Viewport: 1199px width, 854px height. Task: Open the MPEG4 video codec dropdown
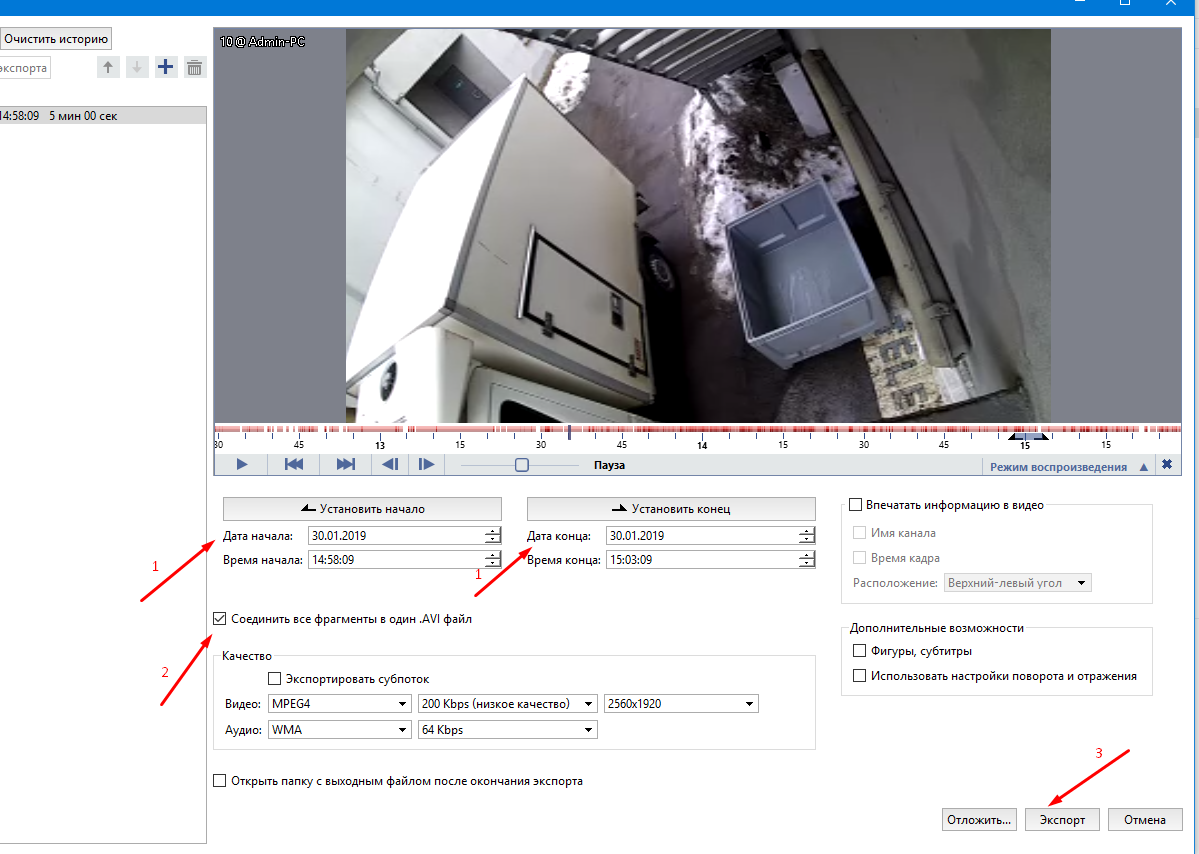(x=340, y=704)
